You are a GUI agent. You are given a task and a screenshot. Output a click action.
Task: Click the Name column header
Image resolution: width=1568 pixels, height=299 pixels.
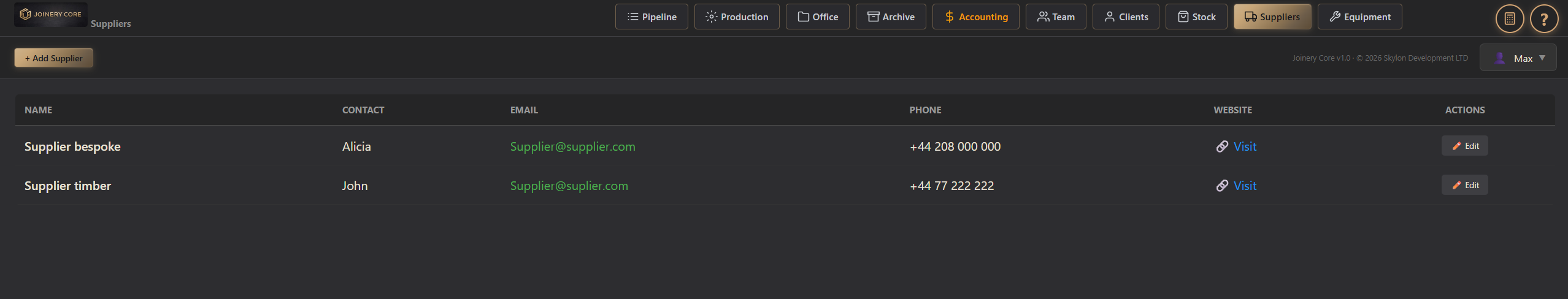click(x=38, y=110)
